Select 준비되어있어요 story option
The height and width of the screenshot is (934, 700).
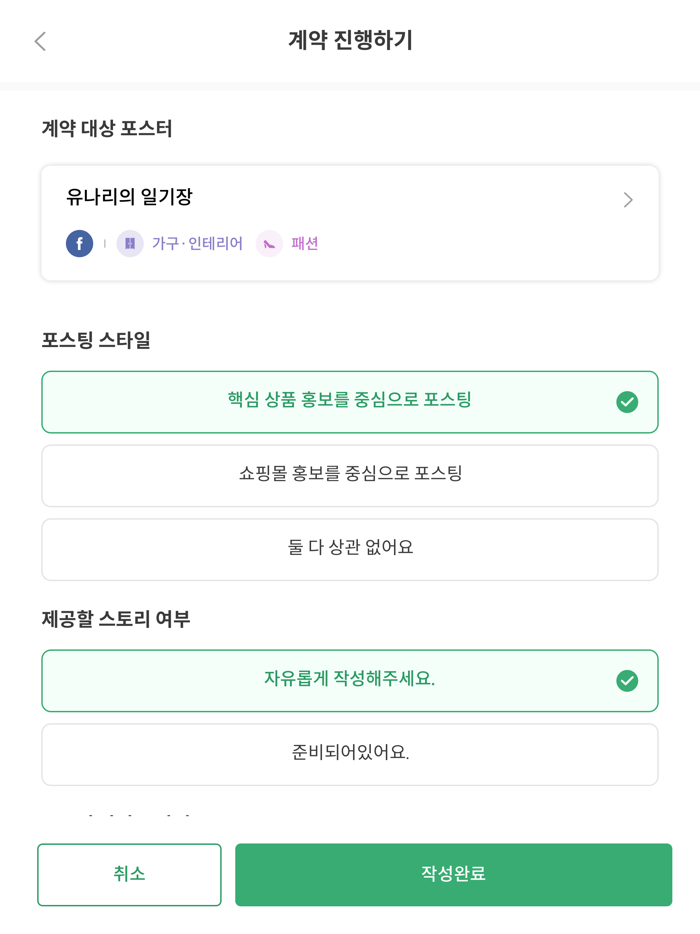point(349,754)
